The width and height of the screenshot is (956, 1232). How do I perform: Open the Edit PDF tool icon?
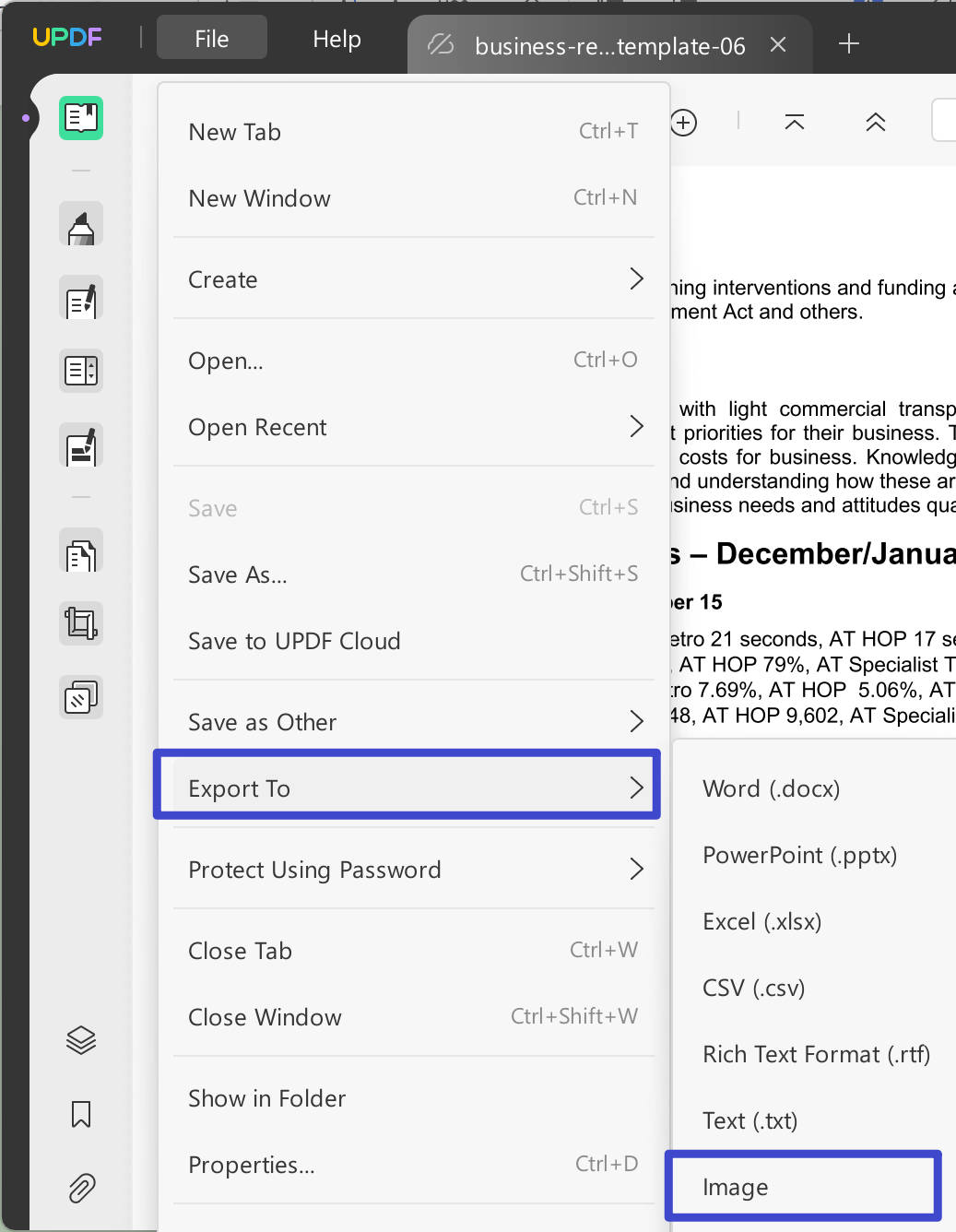point(81,300)
